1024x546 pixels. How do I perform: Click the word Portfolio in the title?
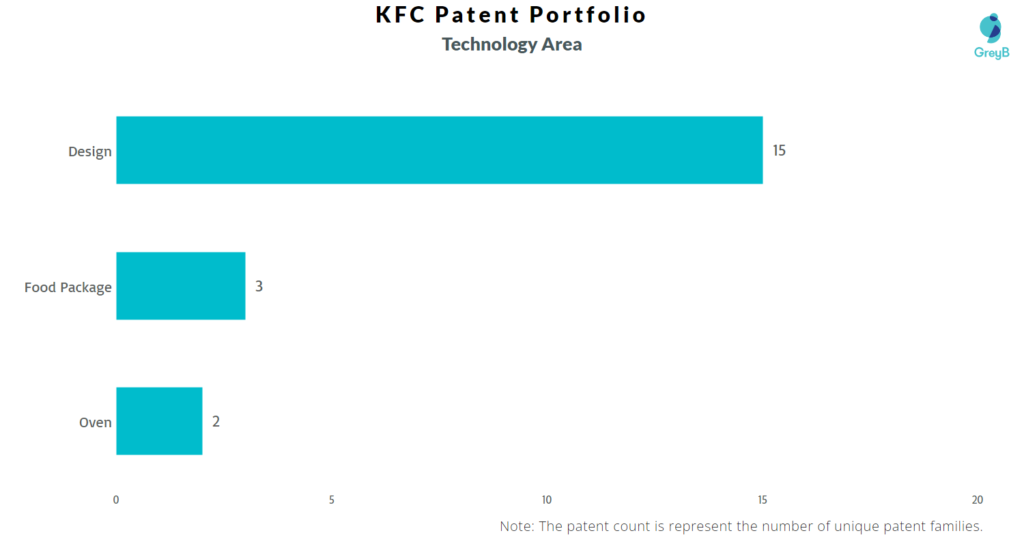coord(588,14)
